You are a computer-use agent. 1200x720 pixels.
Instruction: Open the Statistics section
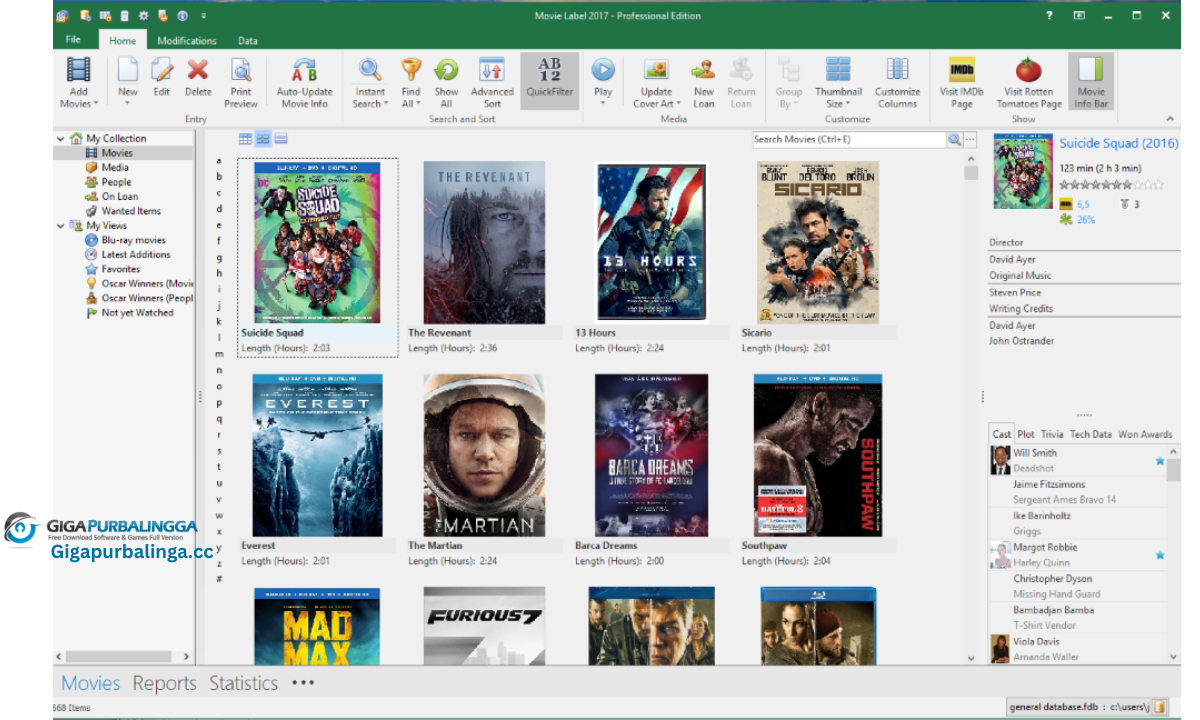coord(243,683)
